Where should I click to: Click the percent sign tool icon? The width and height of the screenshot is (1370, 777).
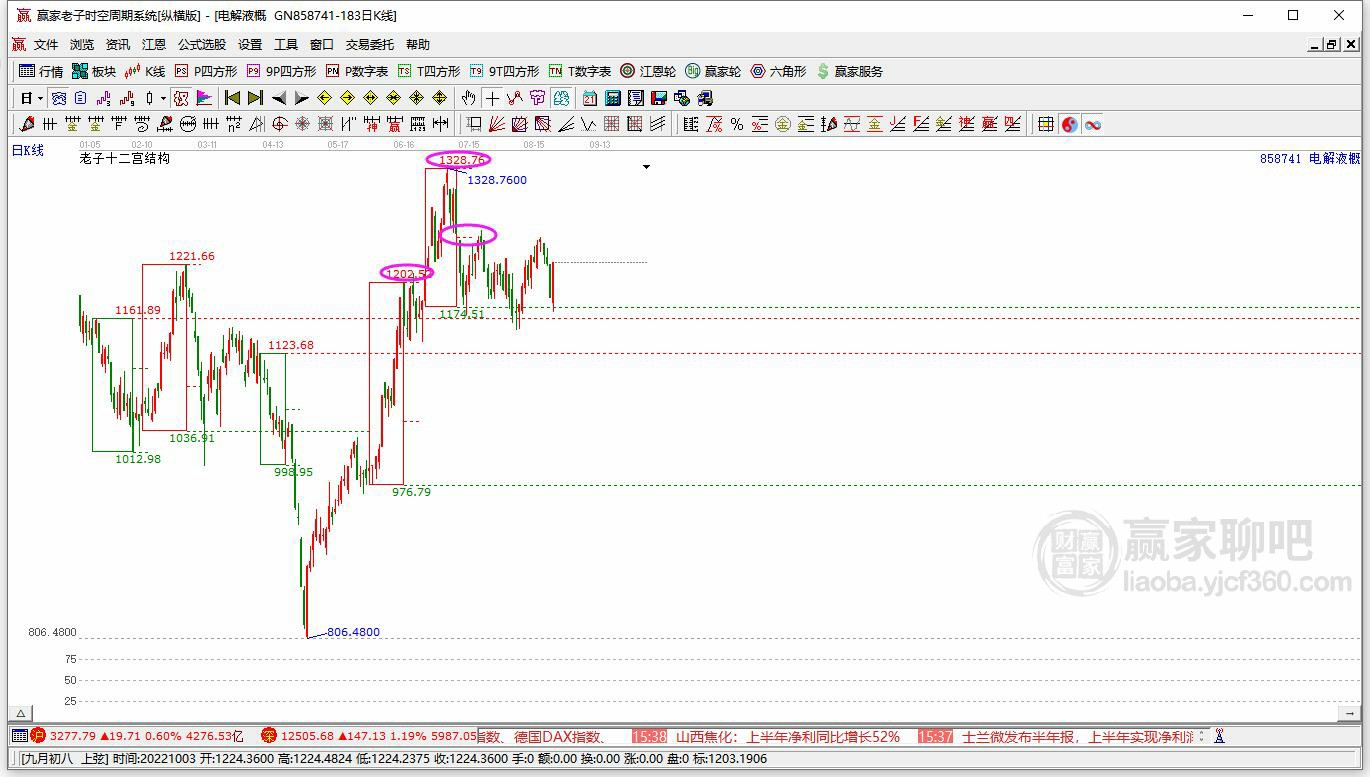tap(737, 124)
